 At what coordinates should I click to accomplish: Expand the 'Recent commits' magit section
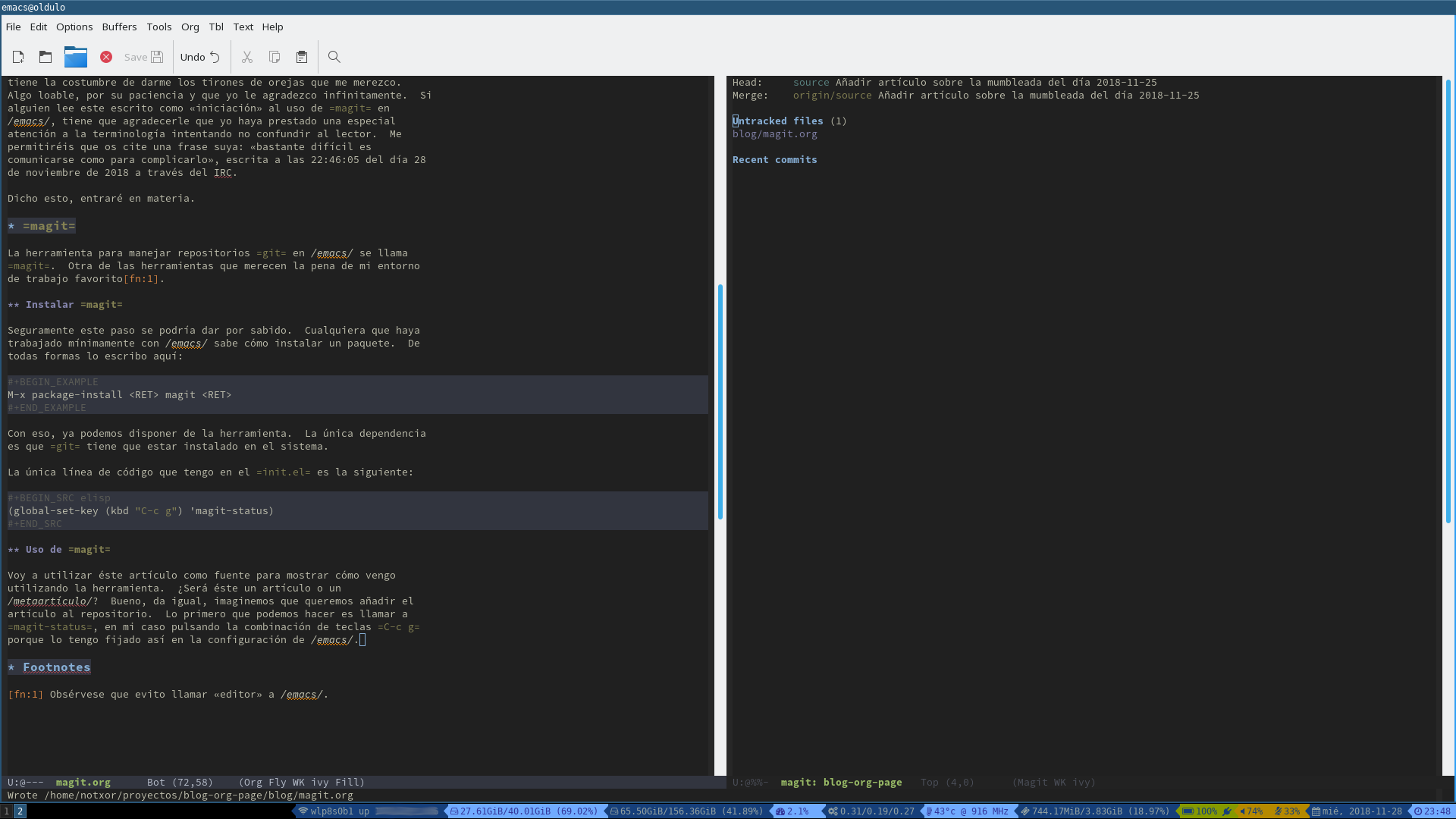775,160
